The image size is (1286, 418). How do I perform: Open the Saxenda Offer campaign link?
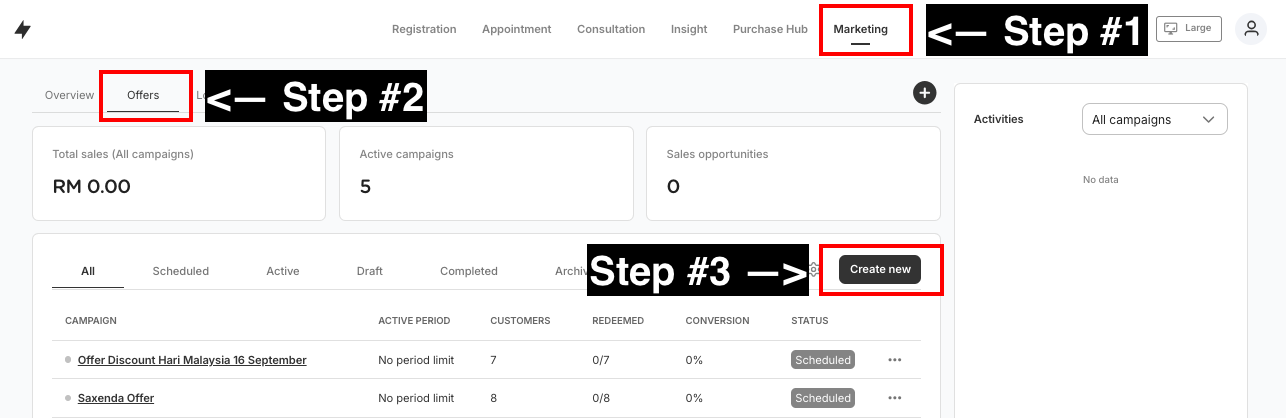[116, 398]
